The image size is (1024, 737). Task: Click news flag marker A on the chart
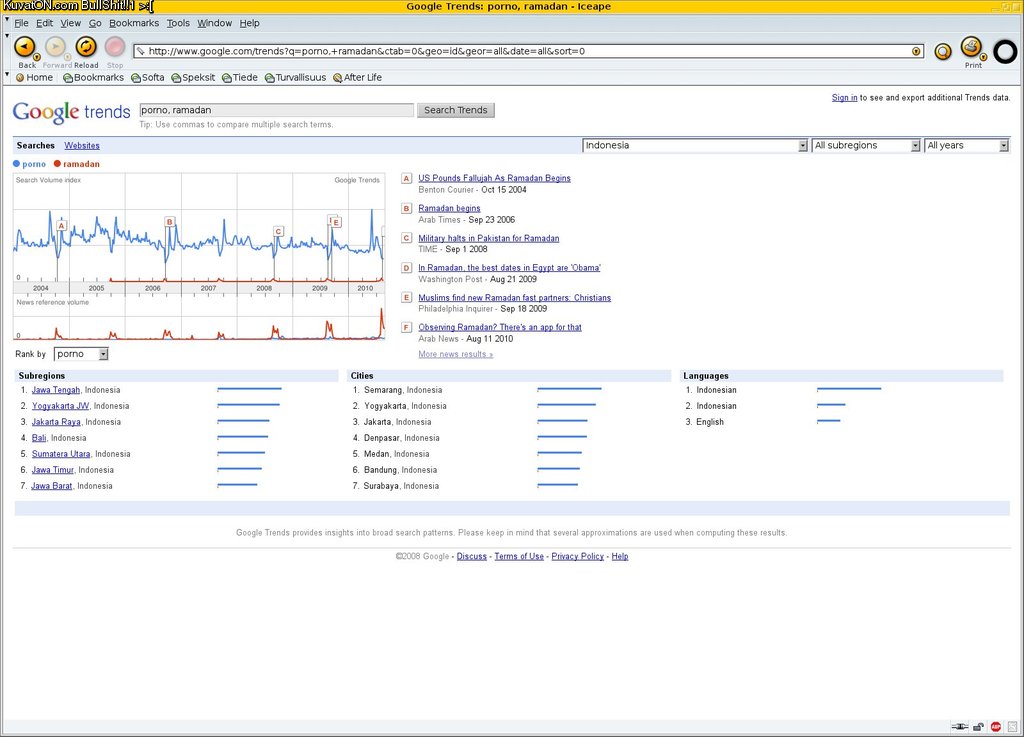pyautogui.click(x=61, y=226)
